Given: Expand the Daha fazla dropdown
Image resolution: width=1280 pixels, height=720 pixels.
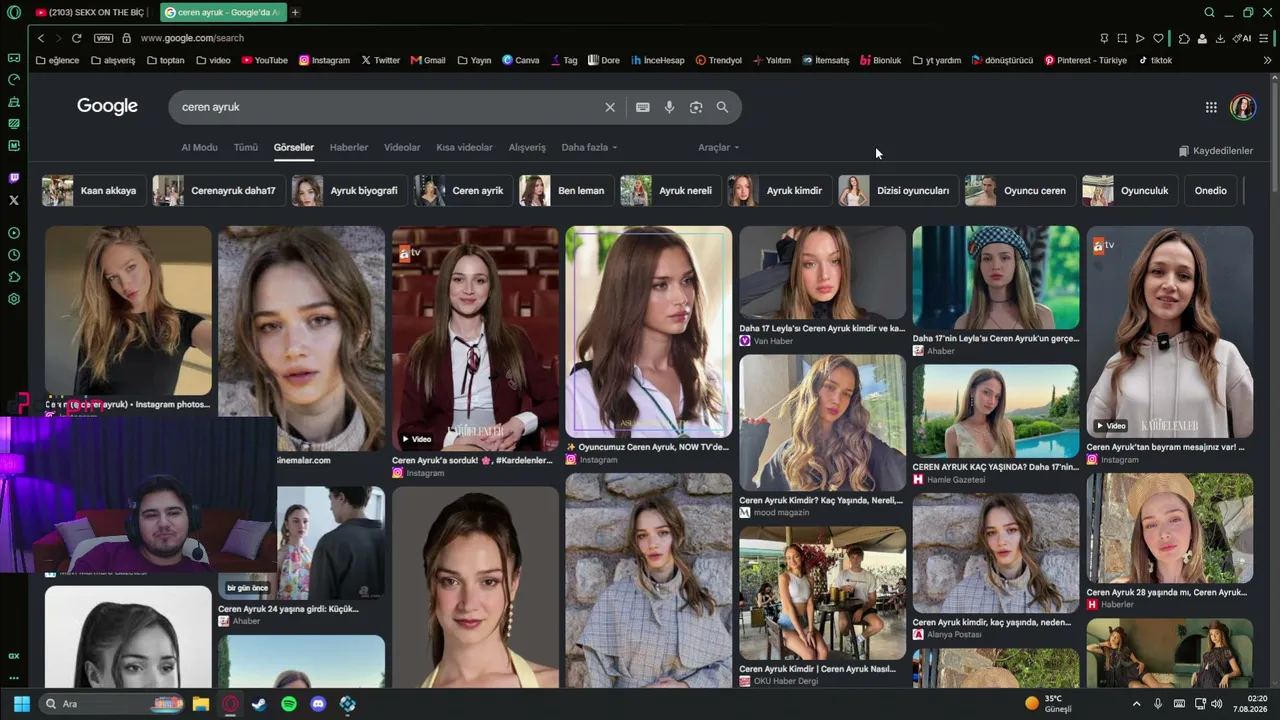Looking at the screenshot, I should [x=589, y=147].
